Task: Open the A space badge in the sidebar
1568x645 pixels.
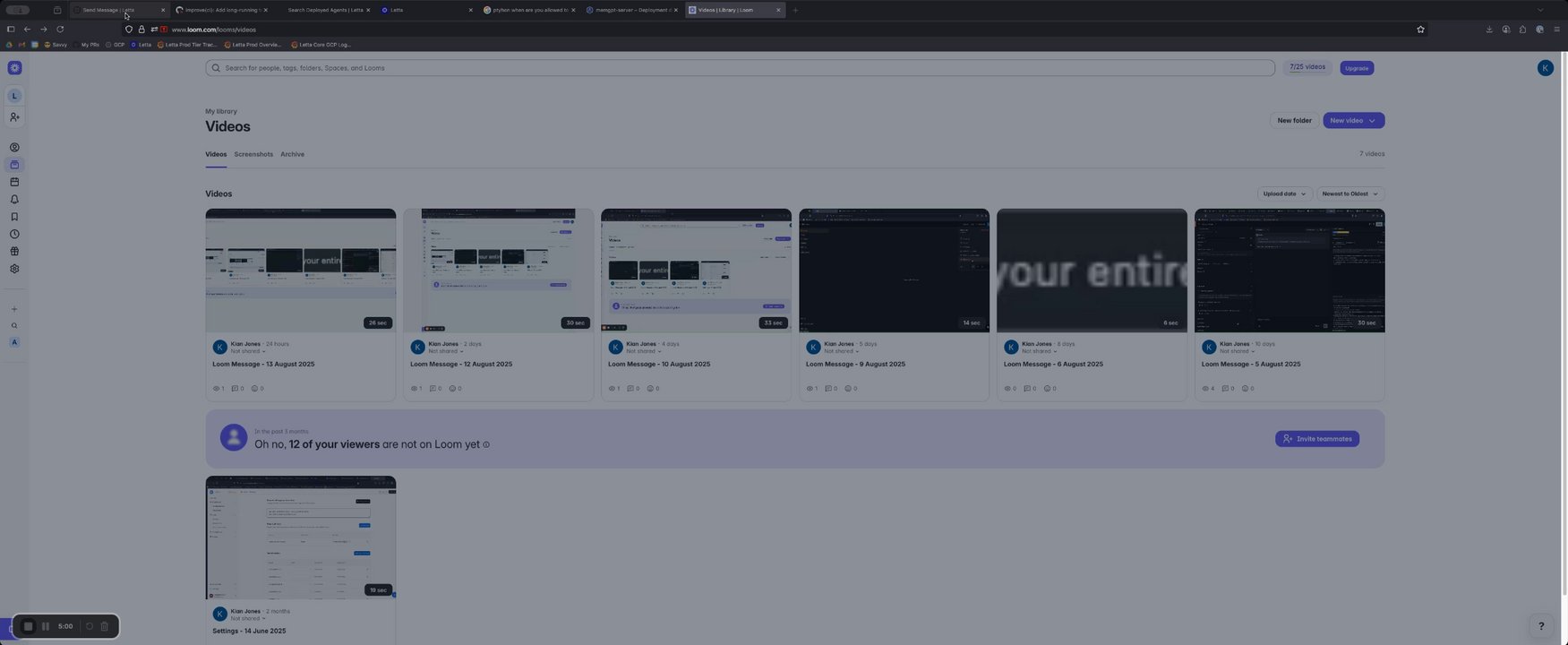Action: point(14,342)
